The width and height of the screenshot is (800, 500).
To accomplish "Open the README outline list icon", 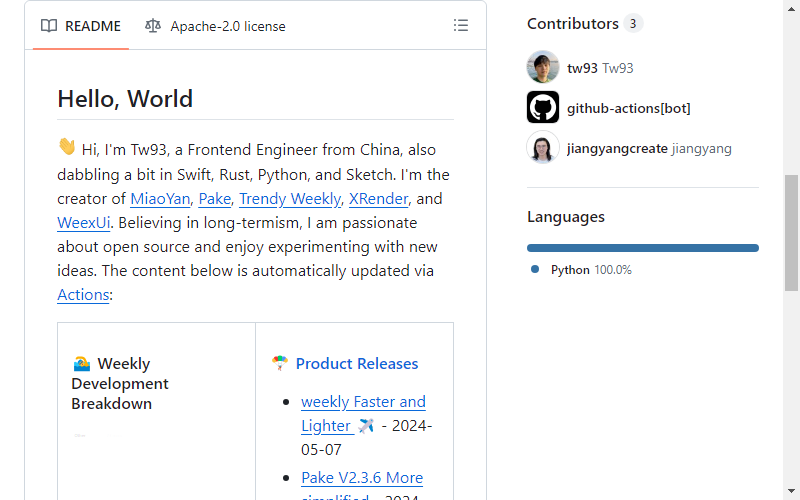I will 461,26.
